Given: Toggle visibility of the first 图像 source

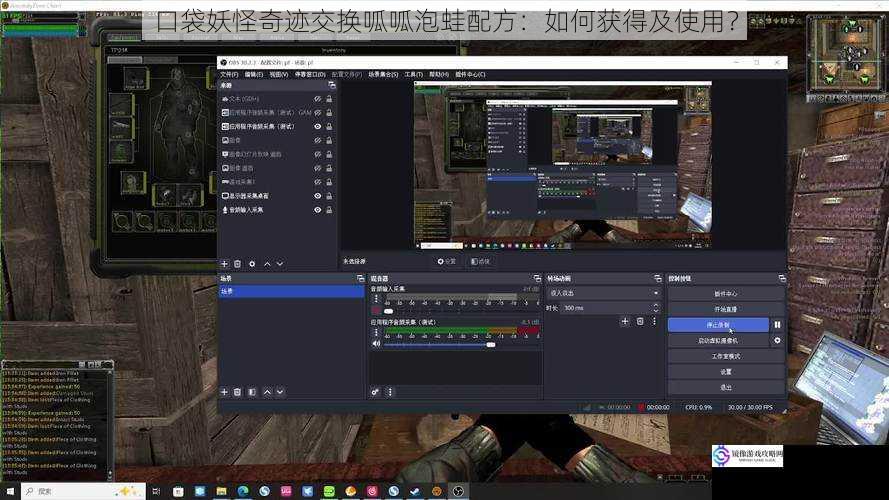Looking at the screenshot, I should [x=318, y=141].
